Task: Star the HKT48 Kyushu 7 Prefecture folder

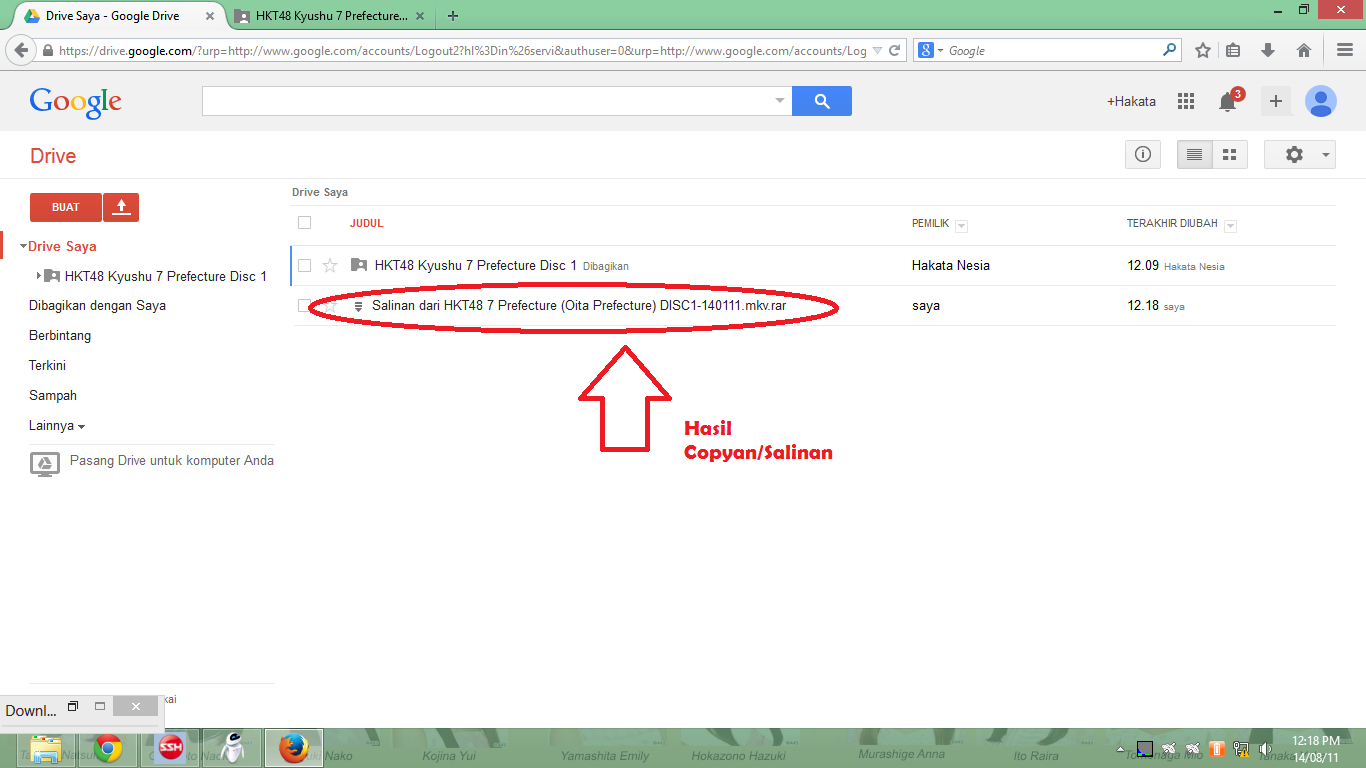Action: pyautogui.click(x=330, y=266)
